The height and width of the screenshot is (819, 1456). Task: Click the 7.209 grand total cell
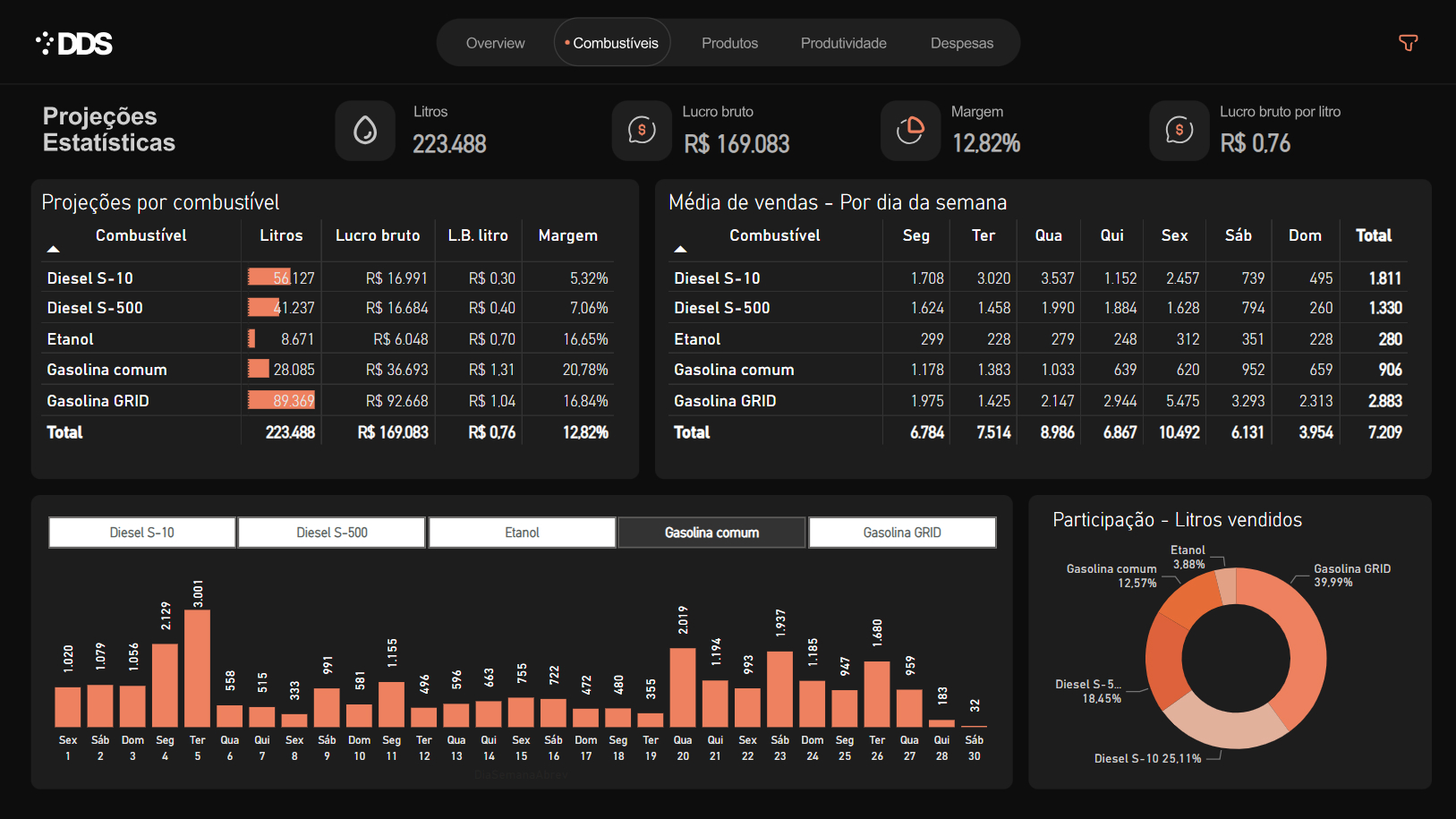pyautogui.click(x=1384, y=432)
